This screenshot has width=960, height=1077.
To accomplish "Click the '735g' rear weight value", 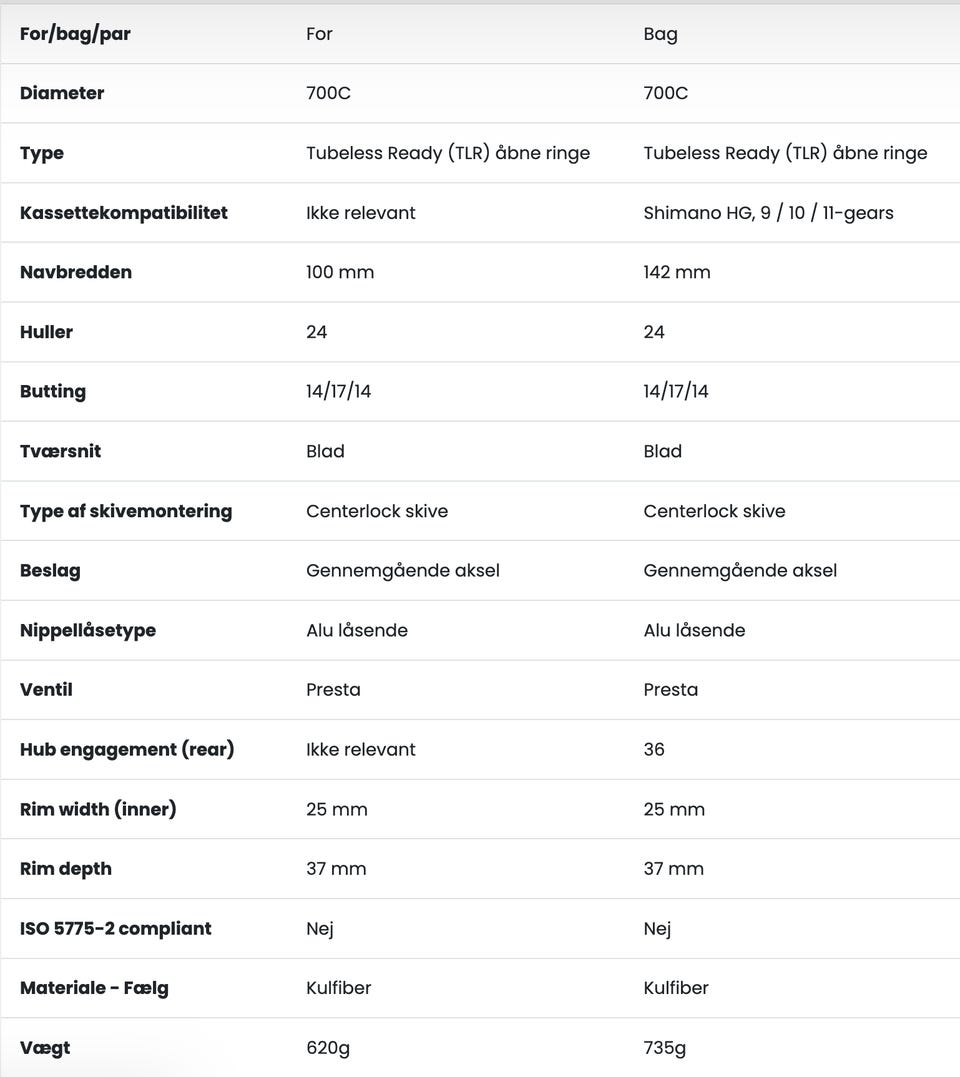I will [665, 1048].
